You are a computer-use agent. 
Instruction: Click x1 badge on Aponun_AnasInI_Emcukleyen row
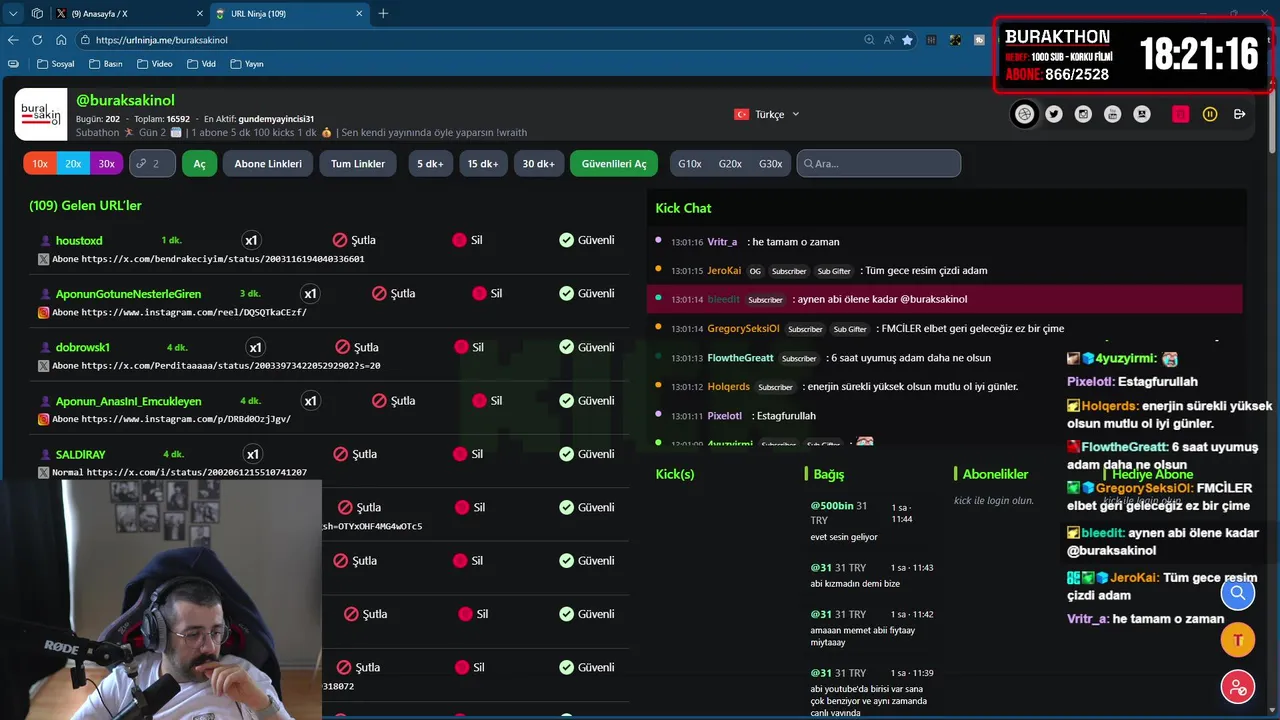pos(310,401)
